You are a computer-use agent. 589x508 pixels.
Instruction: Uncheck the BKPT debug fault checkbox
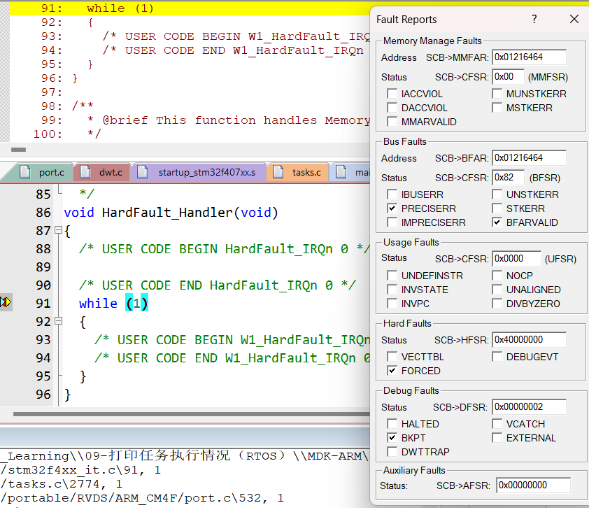pyautogui.click(x=392, y=438)
